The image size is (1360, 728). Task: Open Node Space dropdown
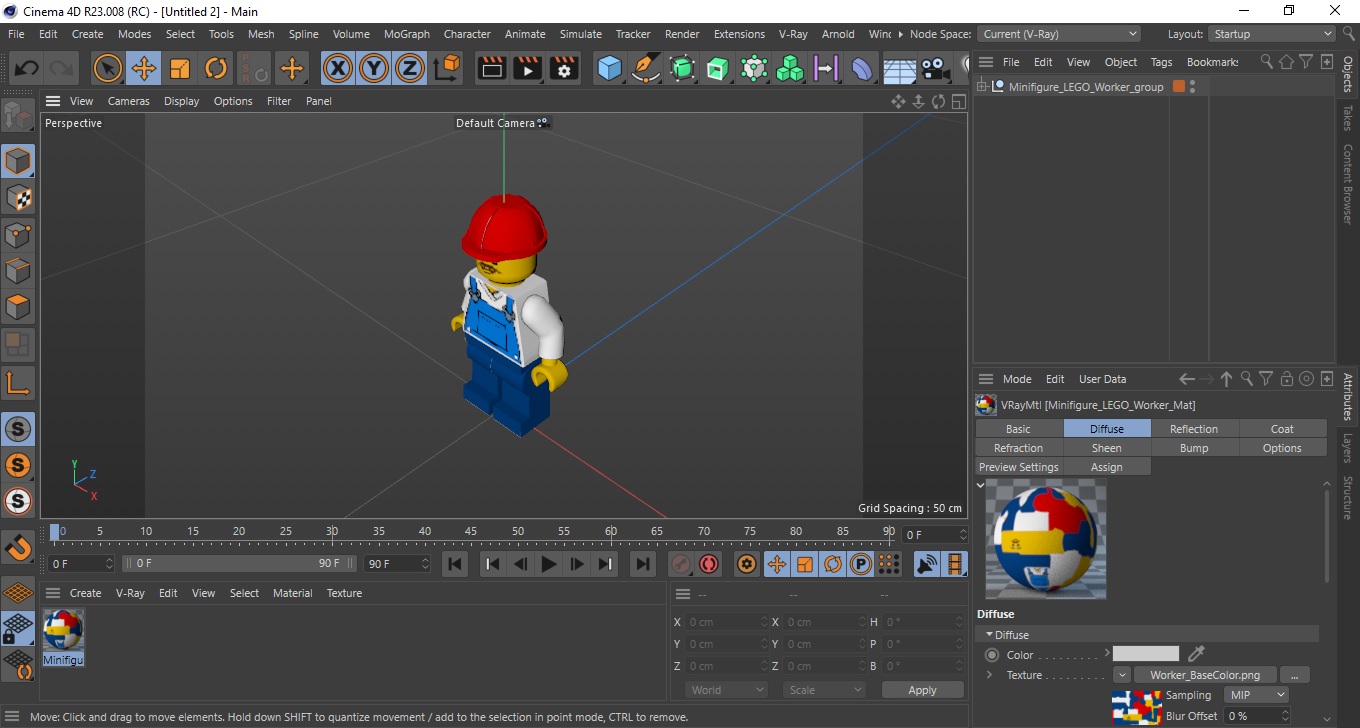click(x=1058, y=34)
